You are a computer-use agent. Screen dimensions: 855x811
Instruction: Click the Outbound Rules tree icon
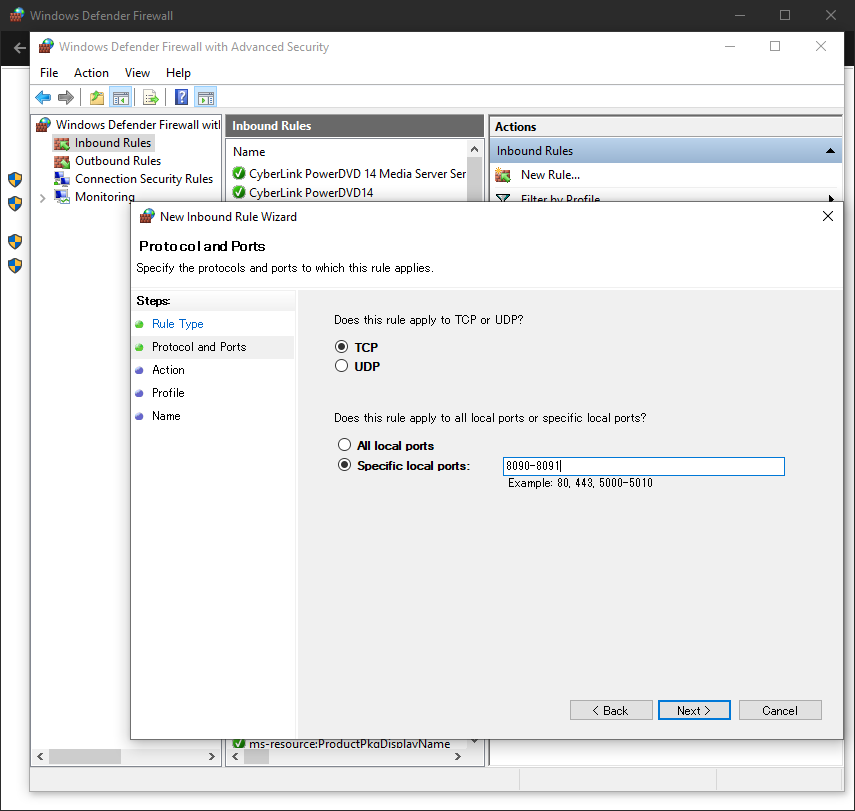[x=62, y=161]
